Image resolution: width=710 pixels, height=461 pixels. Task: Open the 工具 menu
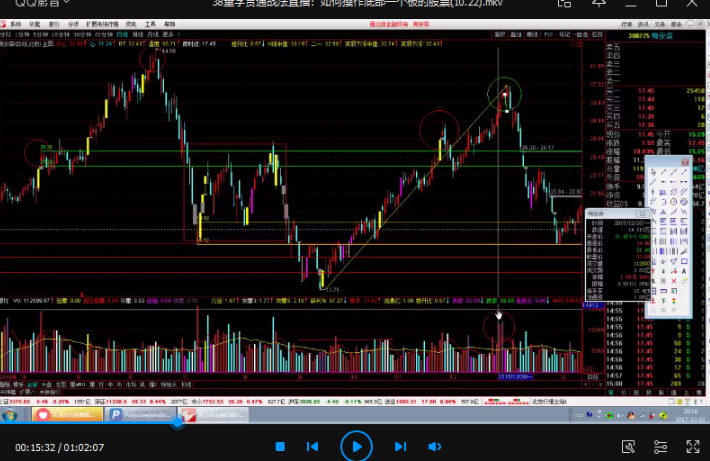click(150, 21)
